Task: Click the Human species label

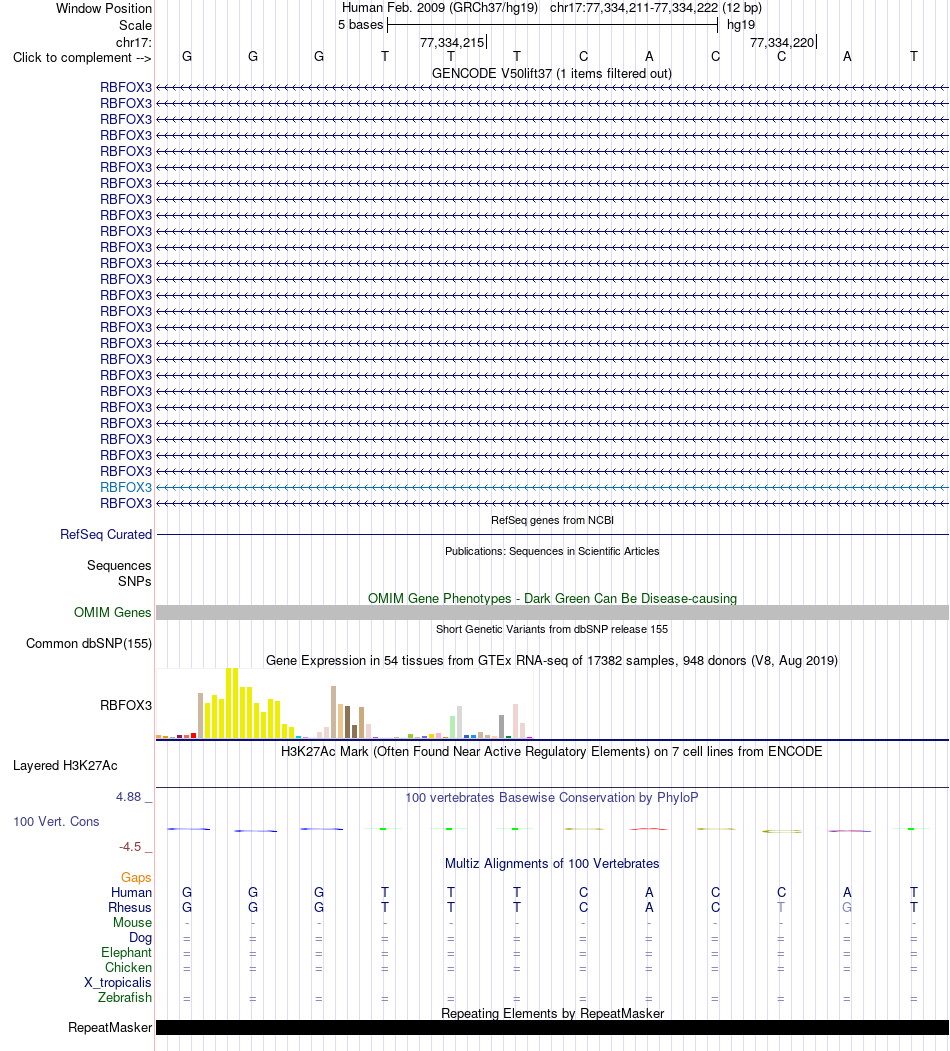Action: pyautogui.click(x=131, y=892)
